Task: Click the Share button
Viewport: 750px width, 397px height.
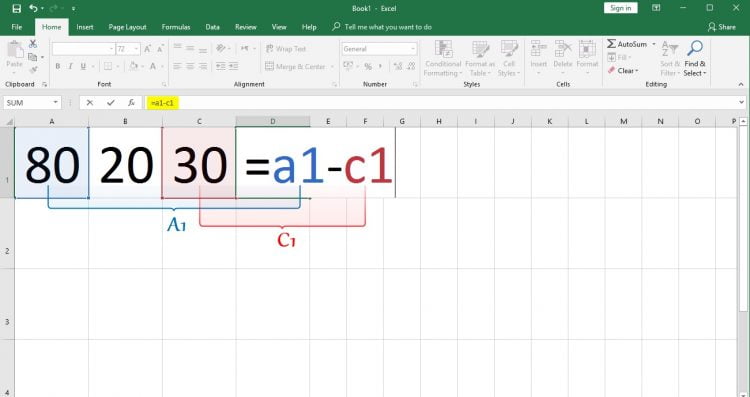Action: [x=722, y=27]
